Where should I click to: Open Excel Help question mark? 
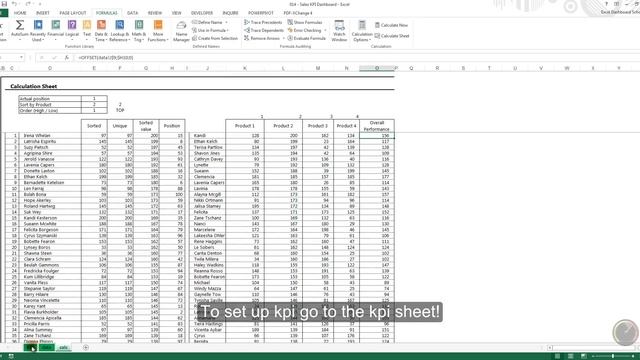(606, 4)
